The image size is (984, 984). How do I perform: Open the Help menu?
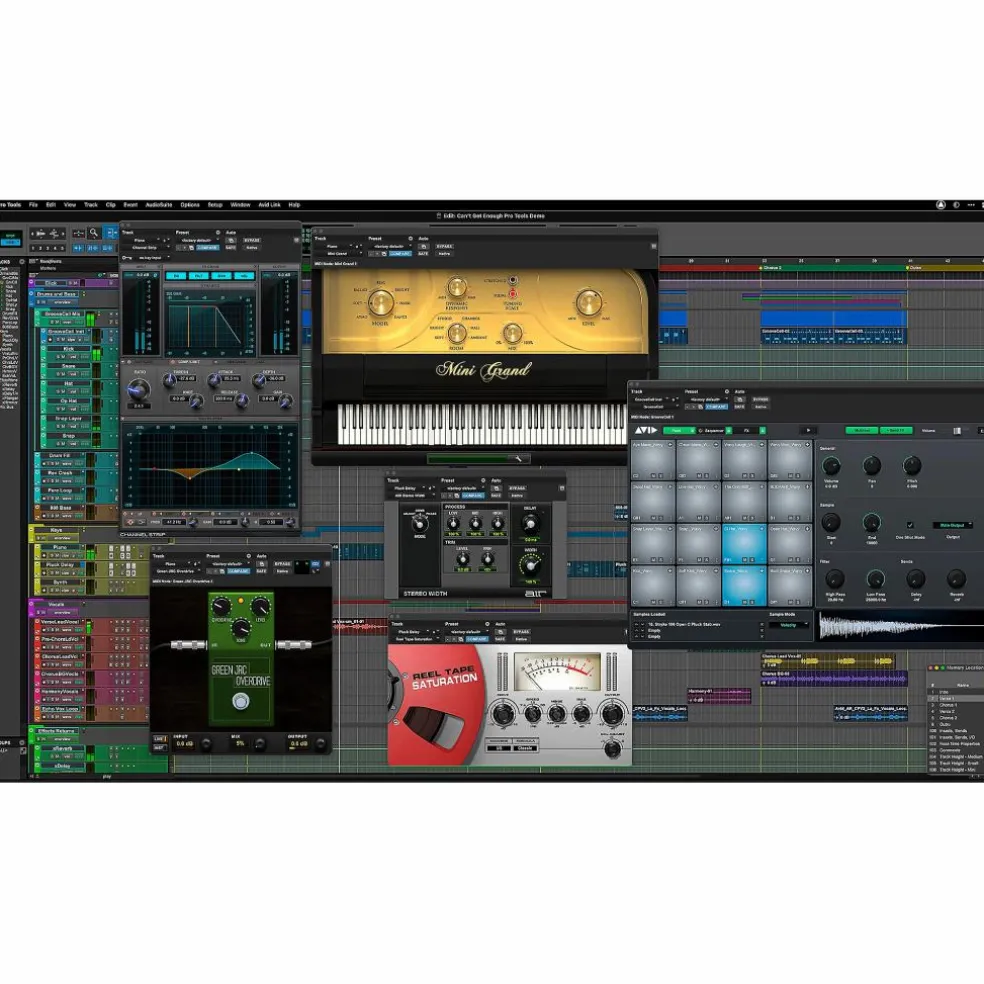294,205
